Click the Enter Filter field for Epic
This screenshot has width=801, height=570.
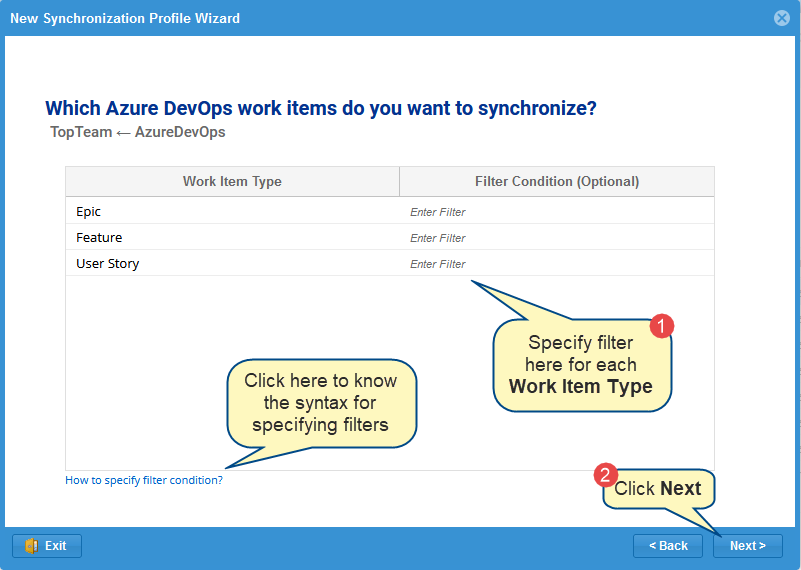(x=438, y=212)
